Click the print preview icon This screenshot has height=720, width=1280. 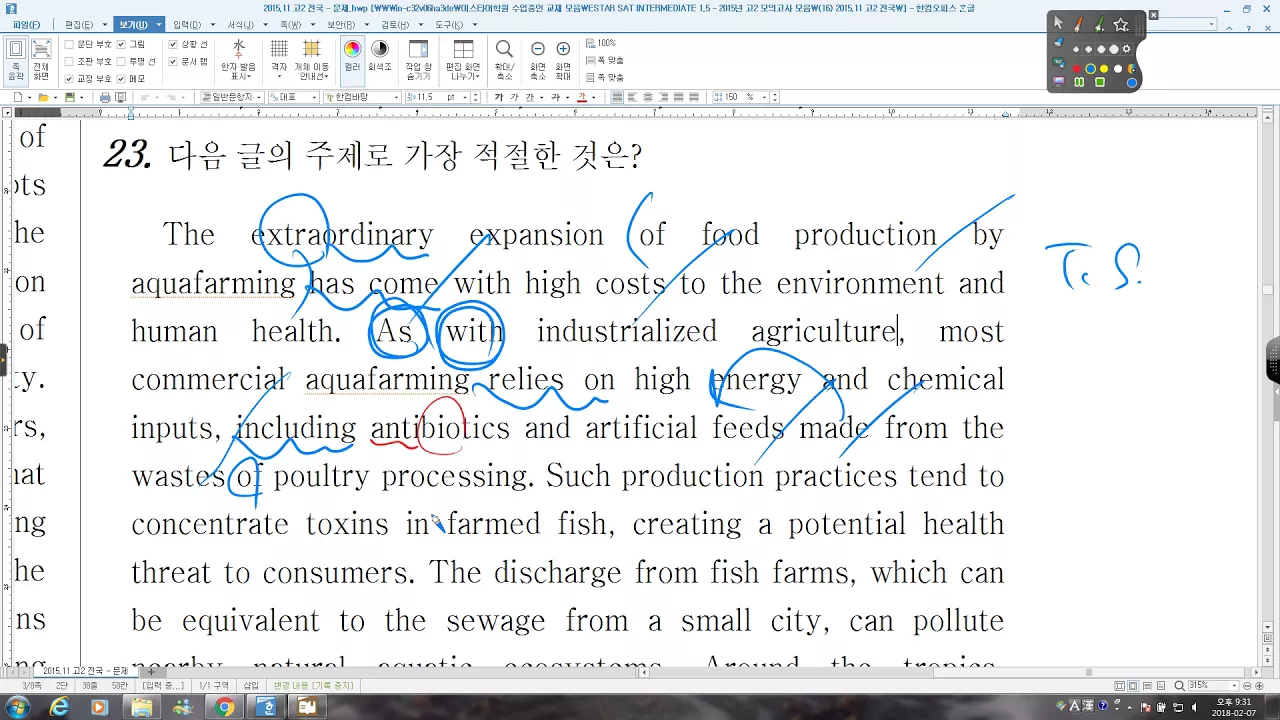click(120, 97)
